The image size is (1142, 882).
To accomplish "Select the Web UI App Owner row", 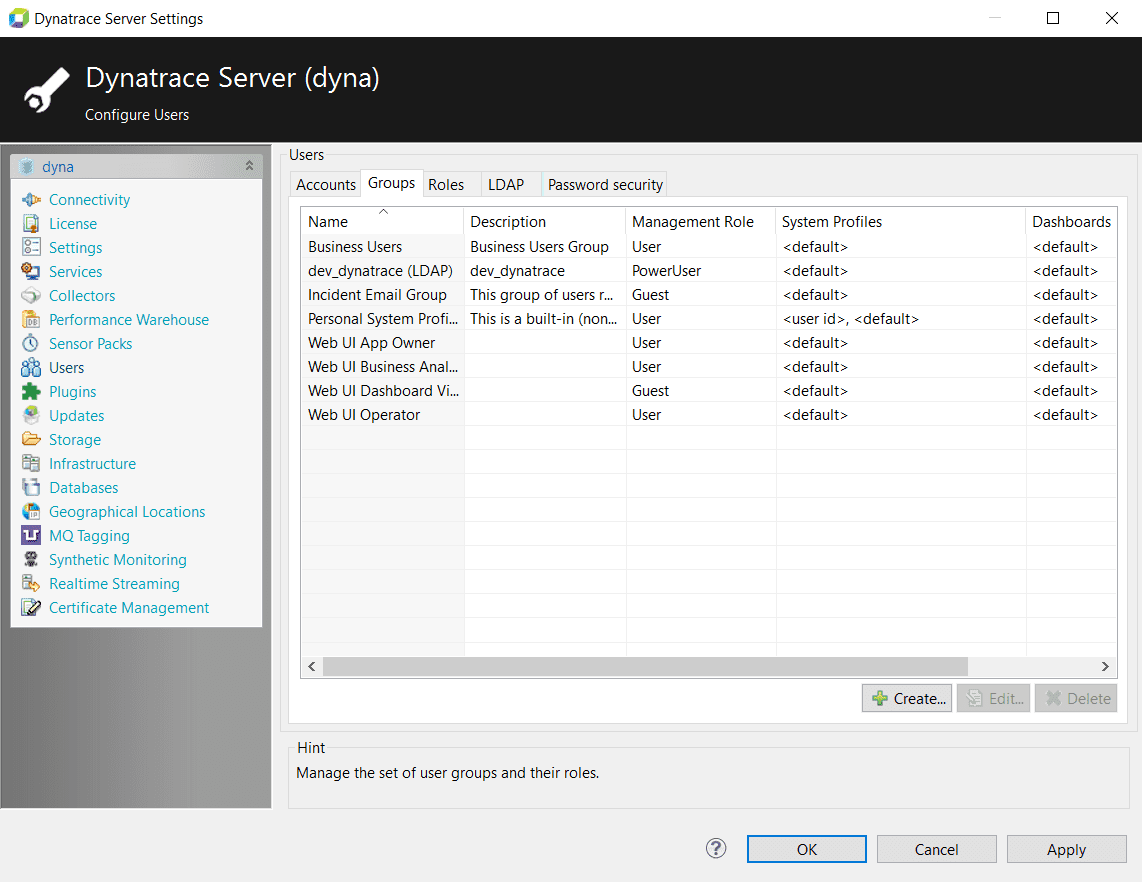I will 709,343.
